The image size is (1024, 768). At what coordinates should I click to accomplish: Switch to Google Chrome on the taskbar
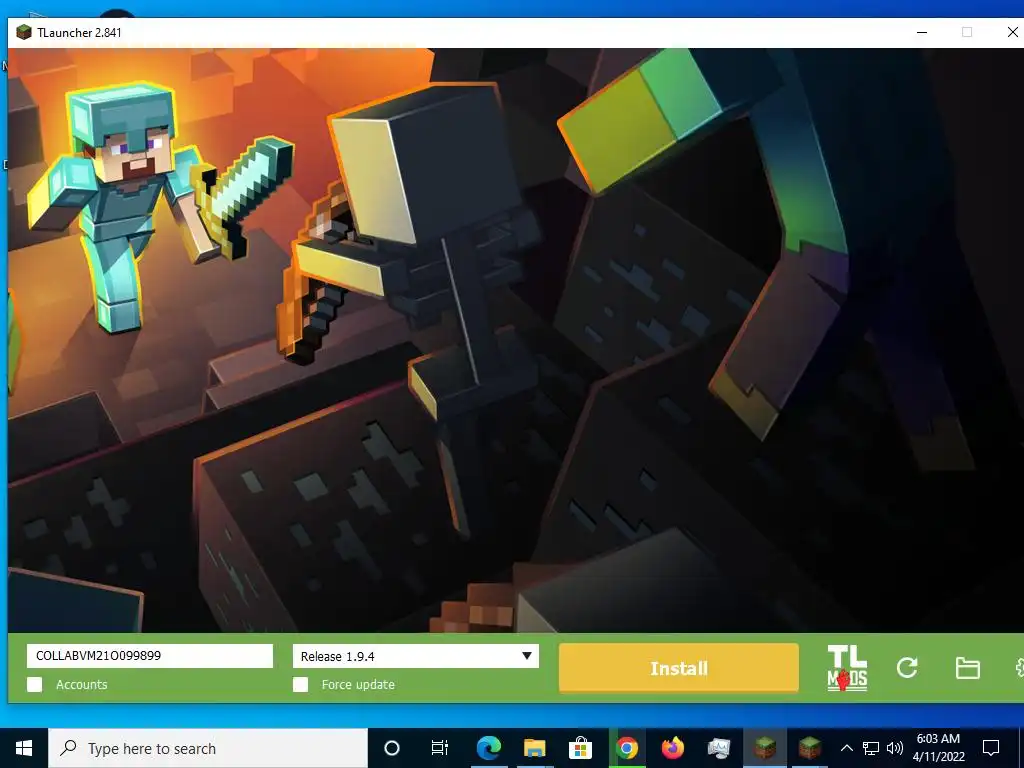point(626,748)
